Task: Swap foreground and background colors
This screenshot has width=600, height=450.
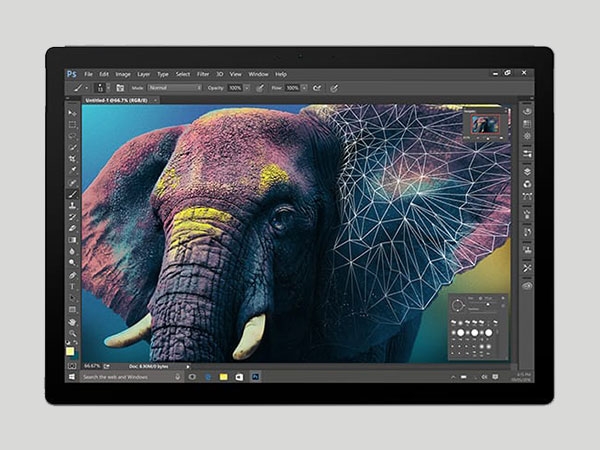Action: [x=75, y=342]
